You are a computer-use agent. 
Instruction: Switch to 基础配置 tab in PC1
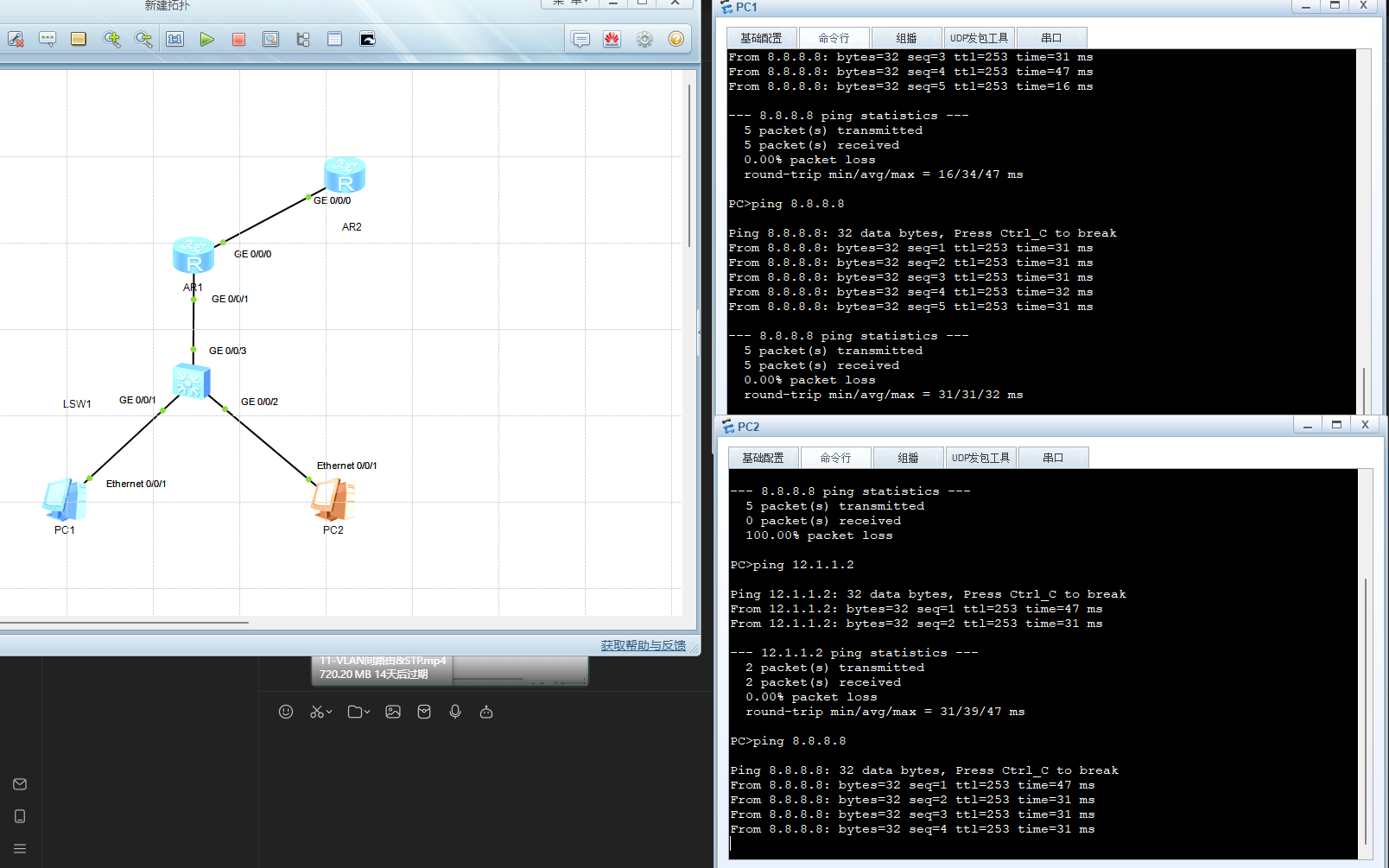pyautogui.click(x=761, y=38)
